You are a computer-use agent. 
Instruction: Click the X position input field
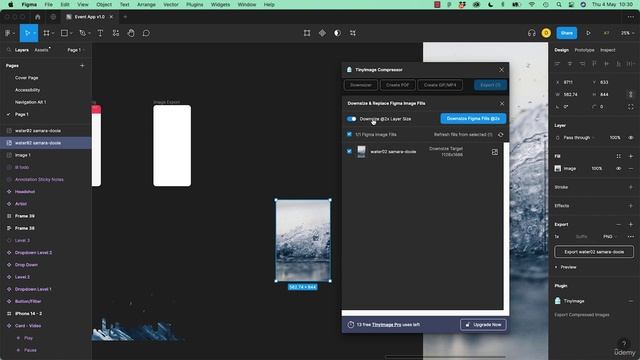coord(572,82)
